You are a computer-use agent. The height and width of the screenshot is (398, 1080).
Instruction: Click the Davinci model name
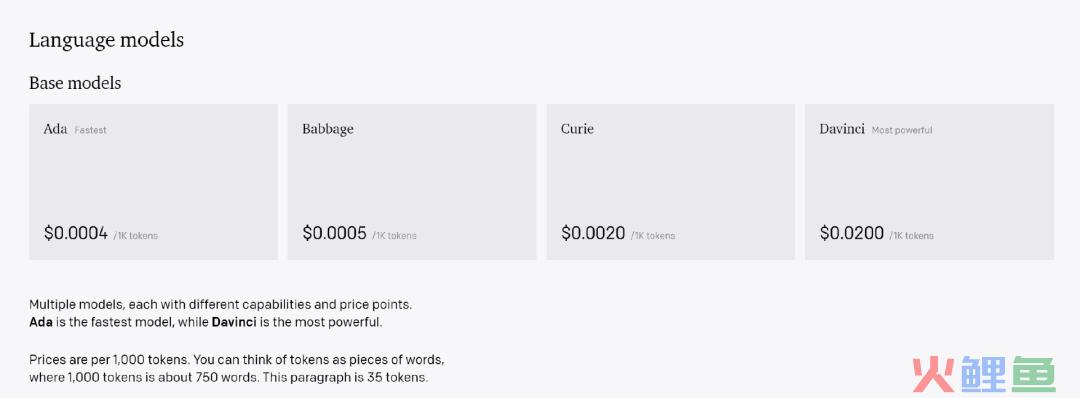click(842, 129)
